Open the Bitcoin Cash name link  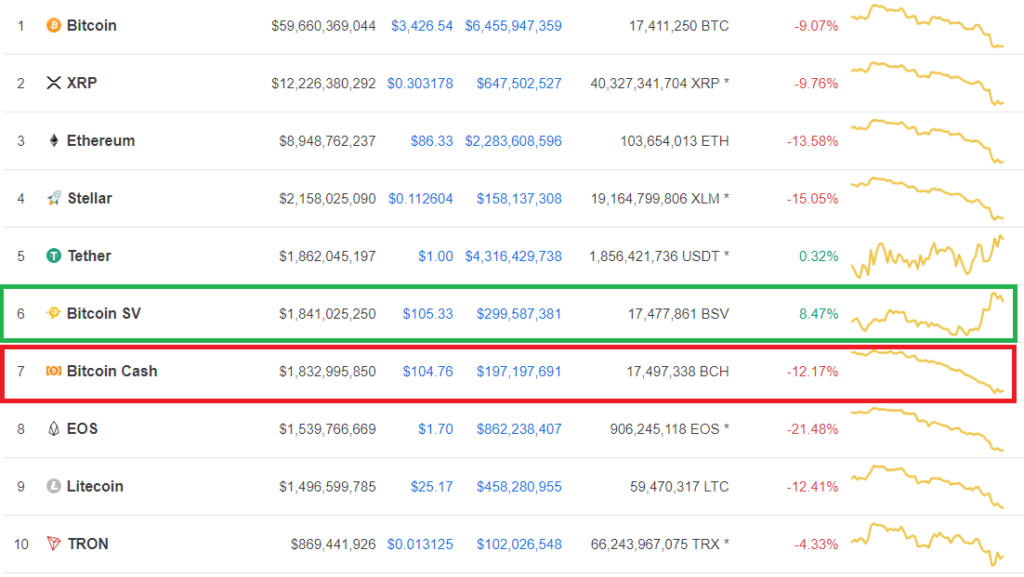(x=112, y=371)
